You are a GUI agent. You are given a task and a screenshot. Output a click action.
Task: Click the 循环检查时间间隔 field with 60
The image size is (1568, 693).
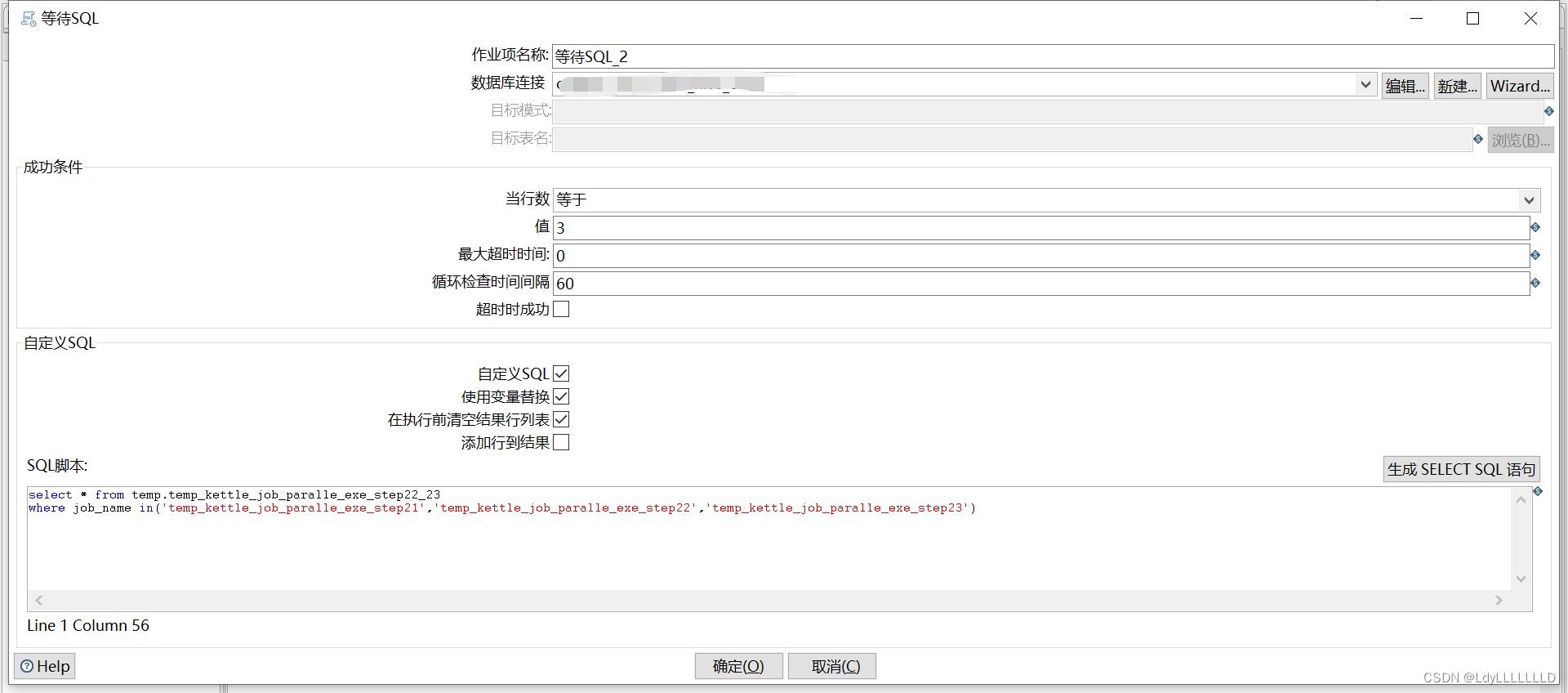pos(1041,283)
